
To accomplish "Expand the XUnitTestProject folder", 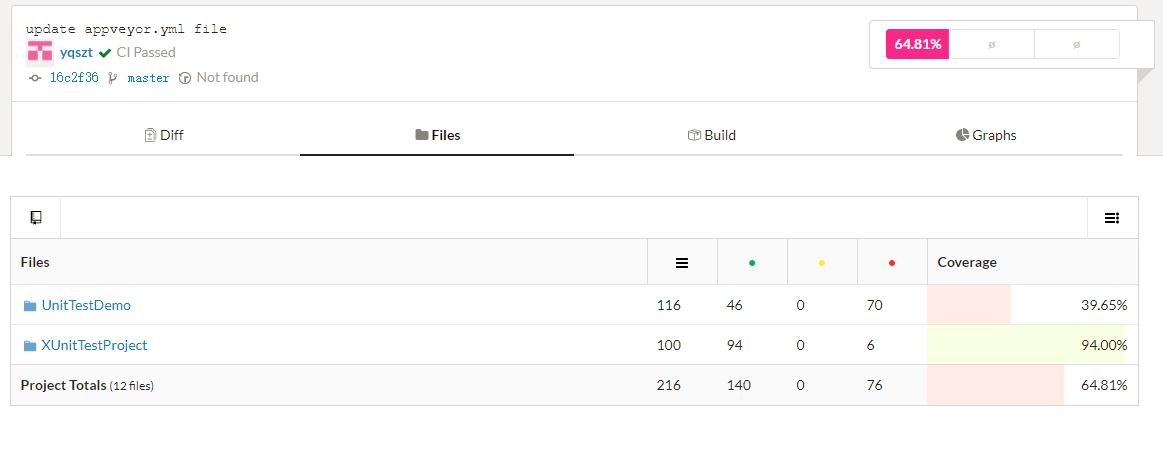I will click(94, 345).
